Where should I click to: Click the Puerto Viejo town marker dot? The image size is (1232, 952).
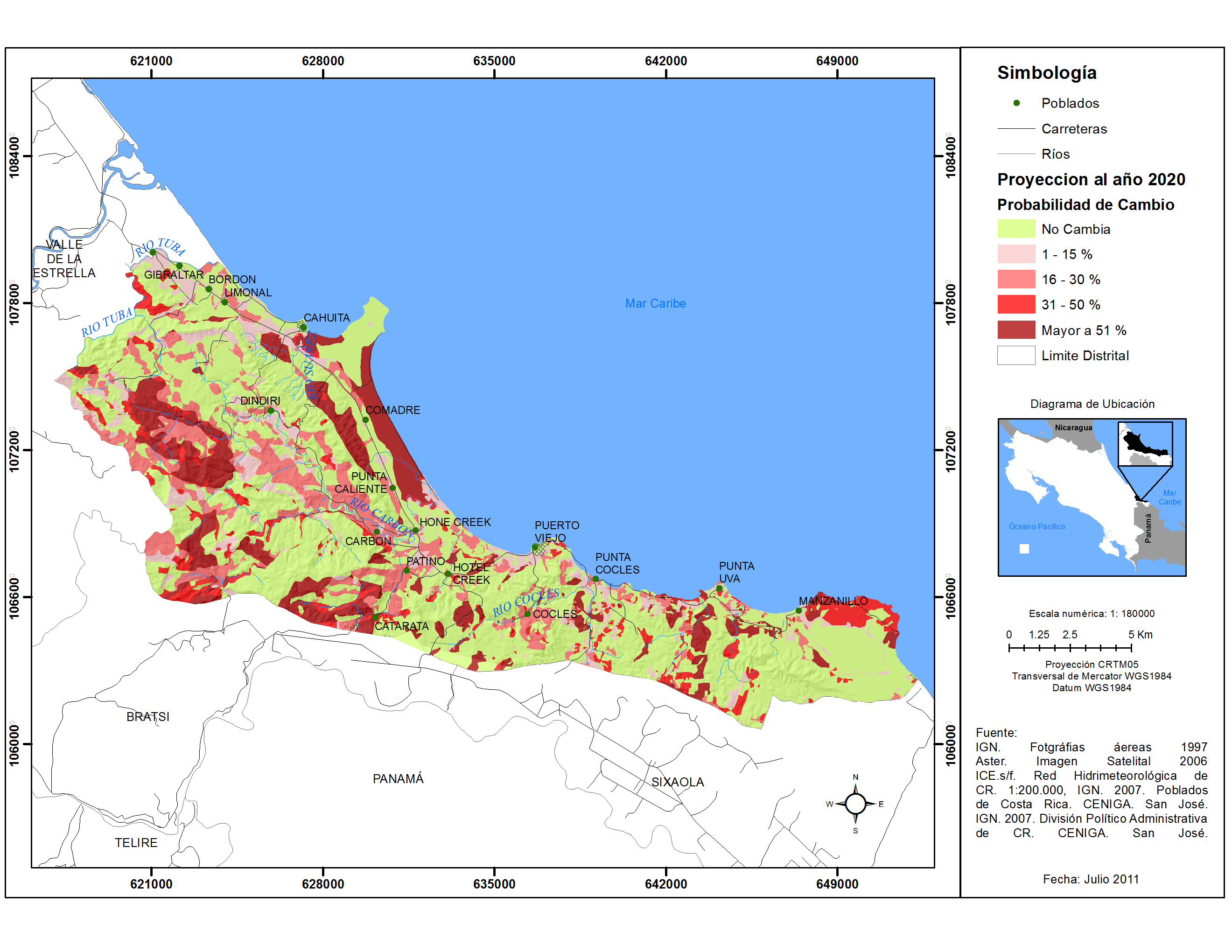coord(535,547)
